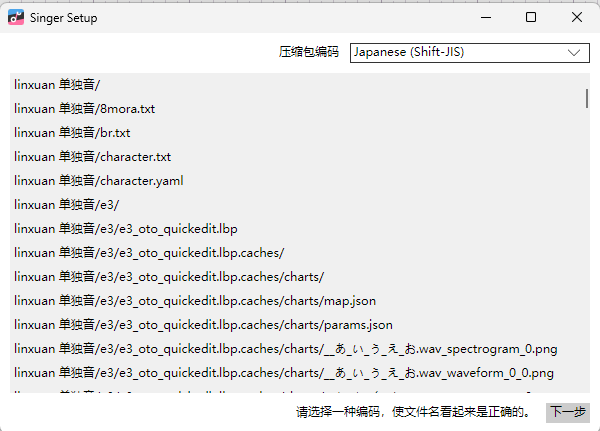Viewport: 600px width, 431px height.
Task: Select the character.txt file row
Action: (x=299, y=157)
